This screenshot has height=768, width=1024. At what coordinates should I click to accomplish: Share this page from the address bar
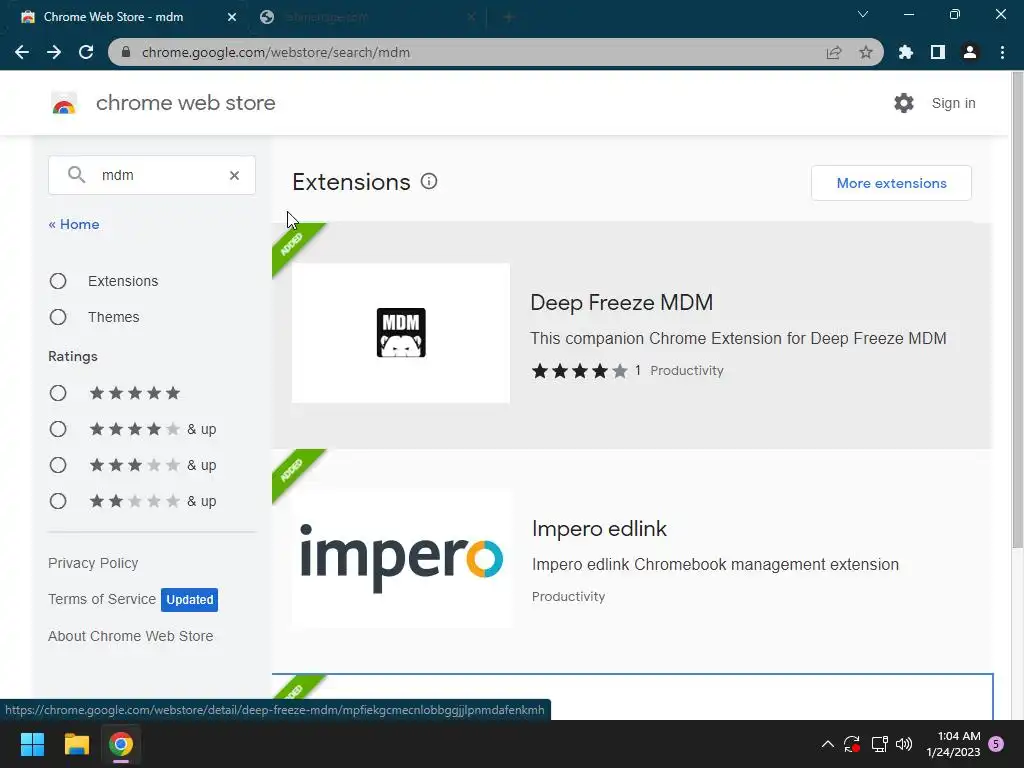coord(834,52)
